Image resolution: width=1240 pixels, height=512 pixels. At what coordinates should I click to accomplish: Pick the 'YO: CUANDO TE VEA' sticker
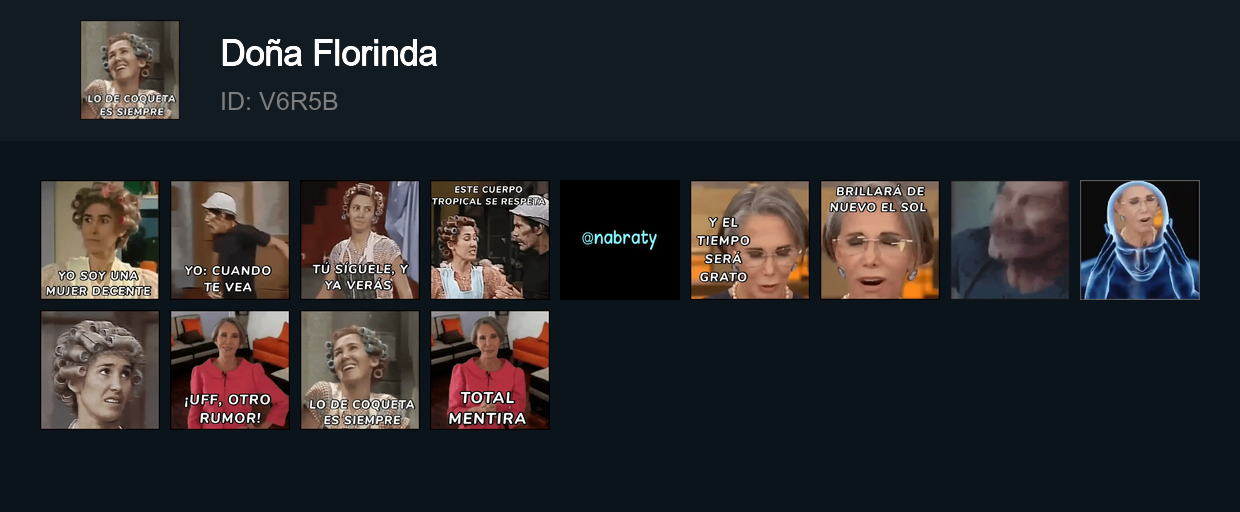[230, 240]
